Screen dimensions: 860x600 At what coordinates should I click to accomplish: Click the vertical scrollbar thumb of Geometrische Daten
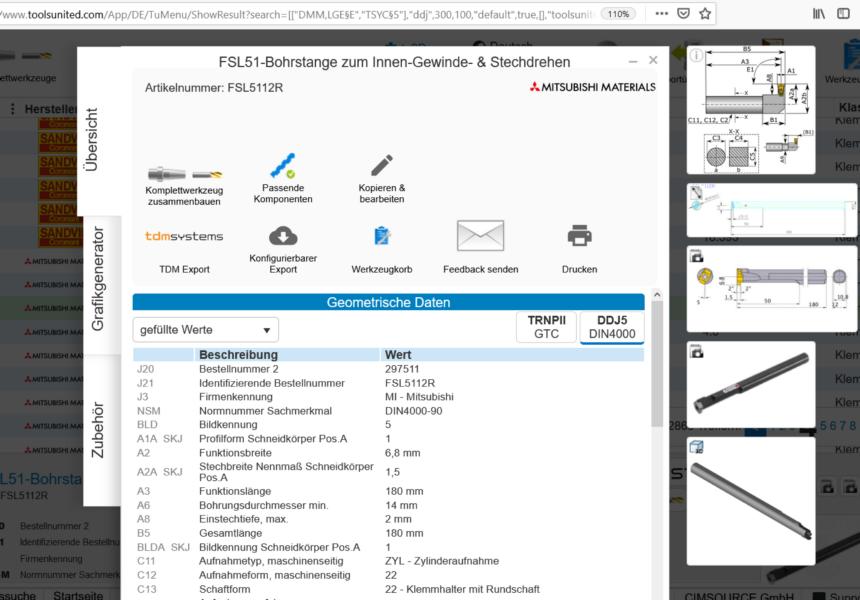point(657,364)
